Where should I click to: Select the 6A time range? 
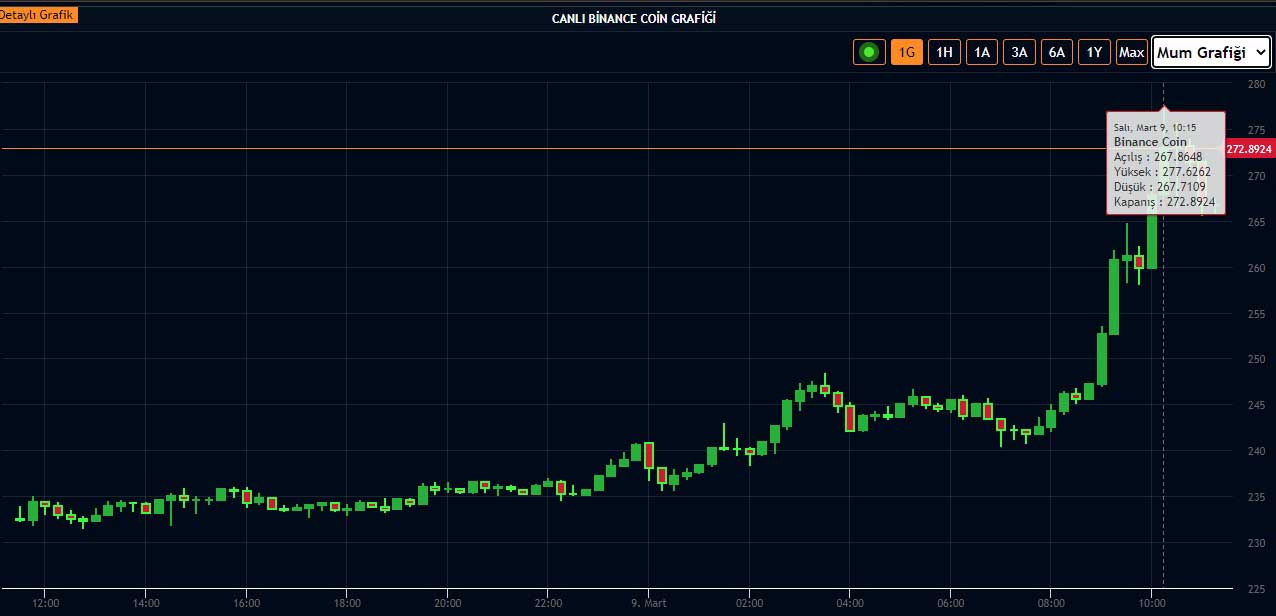point(1057,52)
